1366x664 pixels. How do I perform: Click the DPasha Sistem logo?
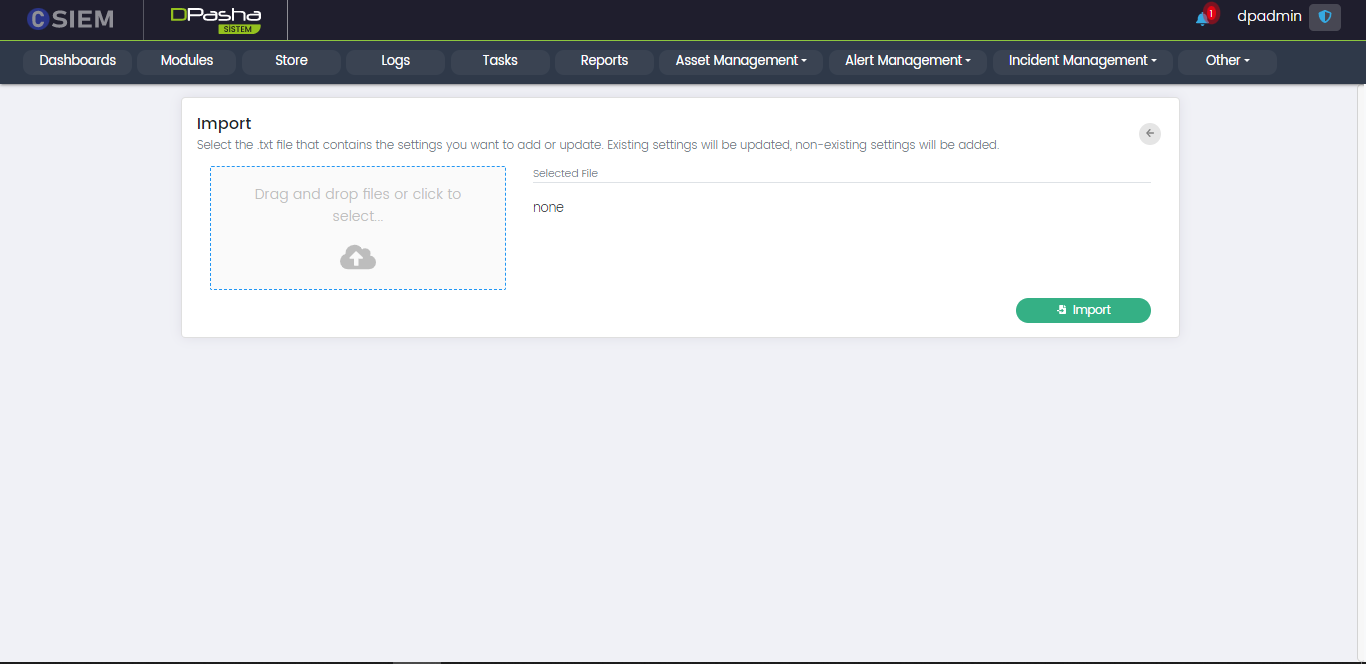point(215,19)
